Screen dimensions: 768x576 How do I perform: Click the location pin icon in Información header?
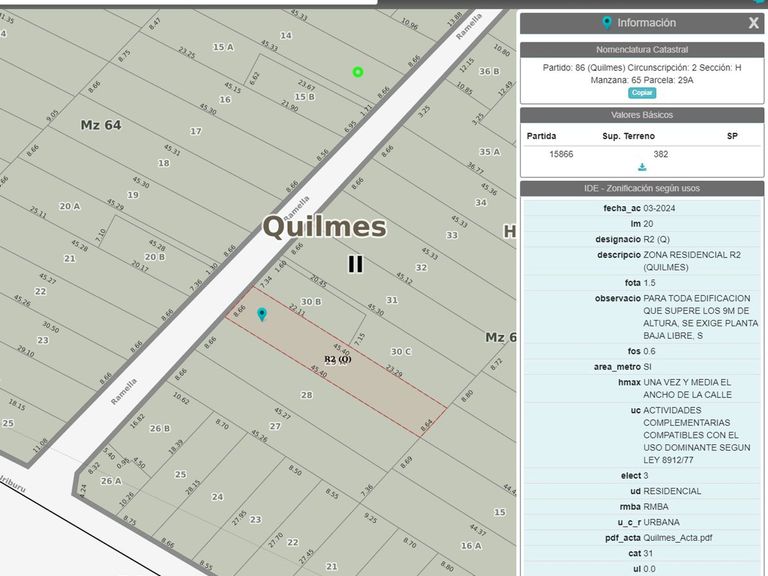coord(607,23)
